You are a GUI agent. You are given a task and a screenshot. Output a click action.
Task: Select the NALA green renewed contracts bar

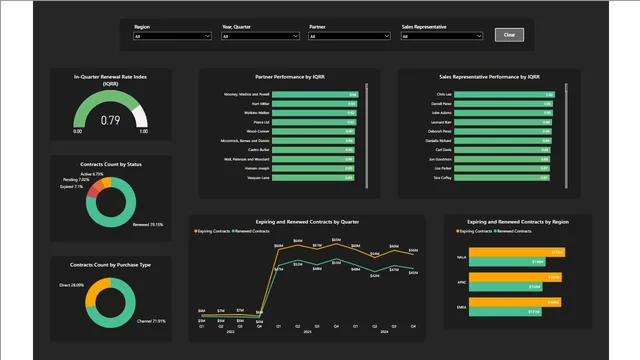point(507,262)
